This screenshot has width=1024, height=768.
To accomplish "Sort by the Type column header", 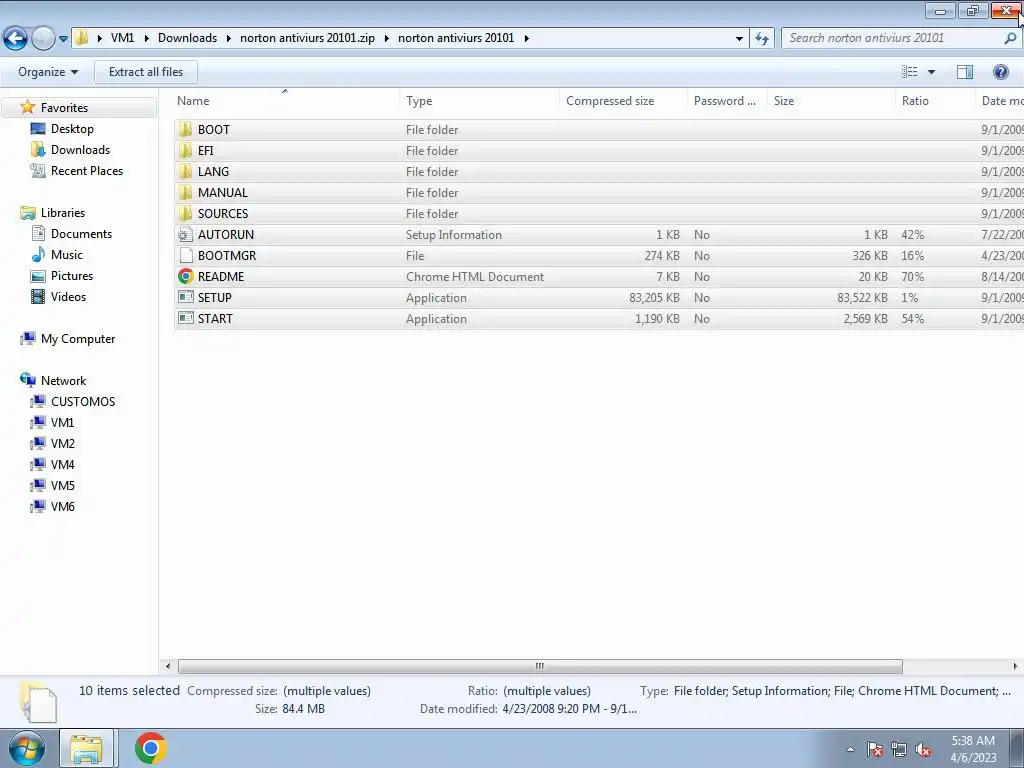I will click(479, 101).
